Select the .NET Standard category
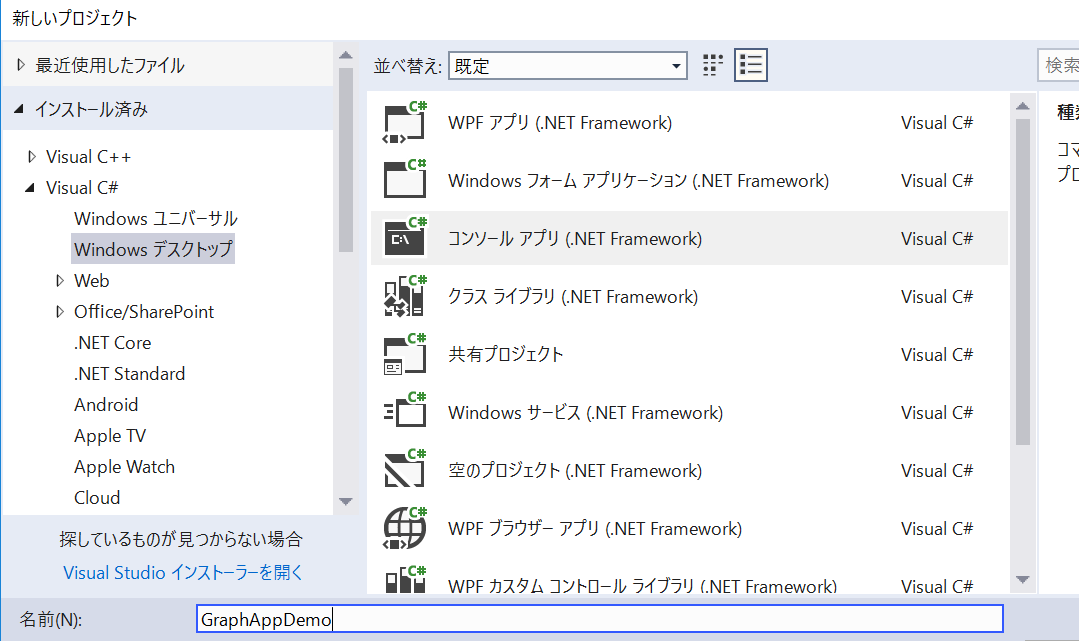 [129, 373]
